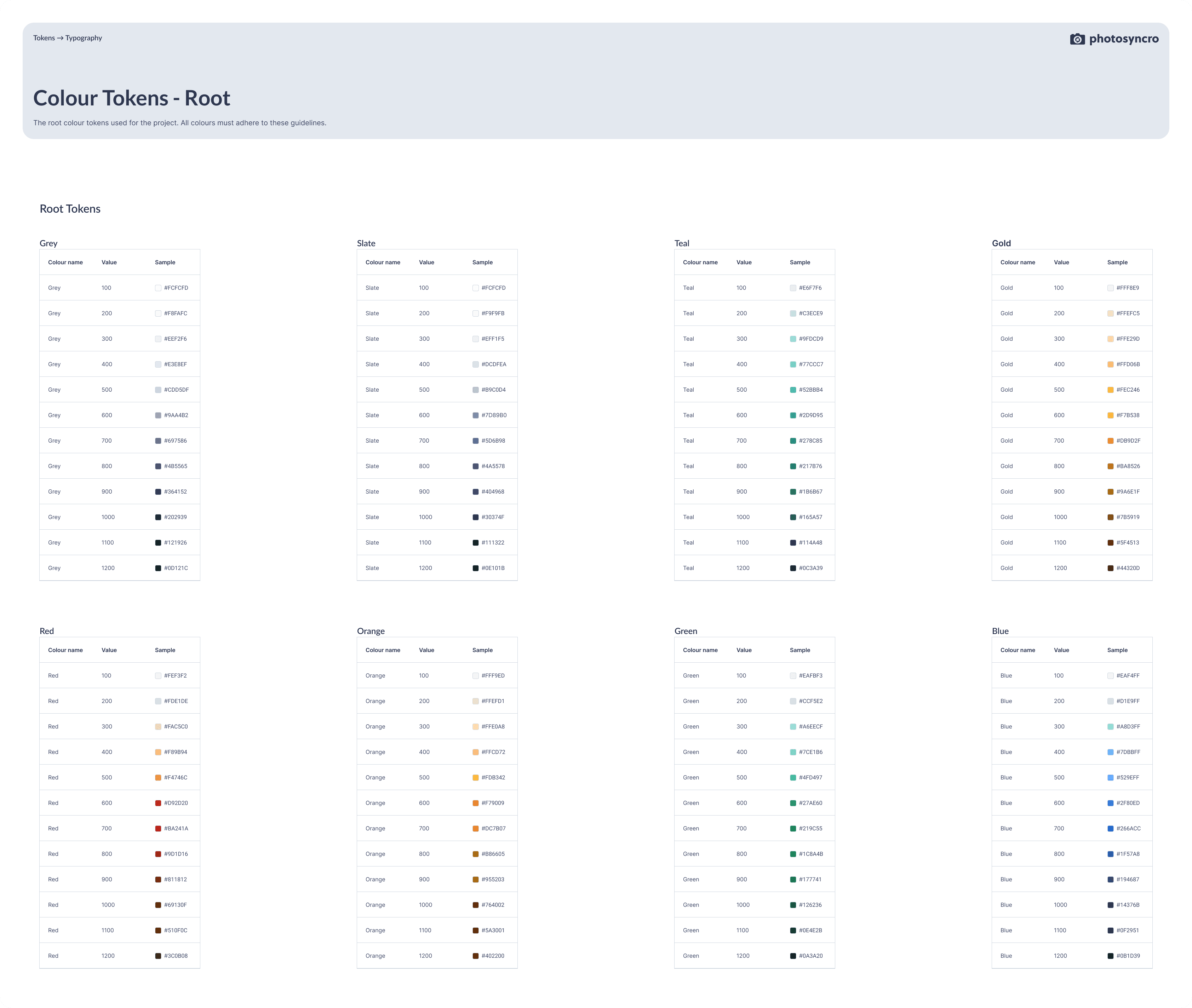Select the Blue 600 #2F80ED swatch
Viewport: 1192px width, 1008px height.
[1110, 803]
